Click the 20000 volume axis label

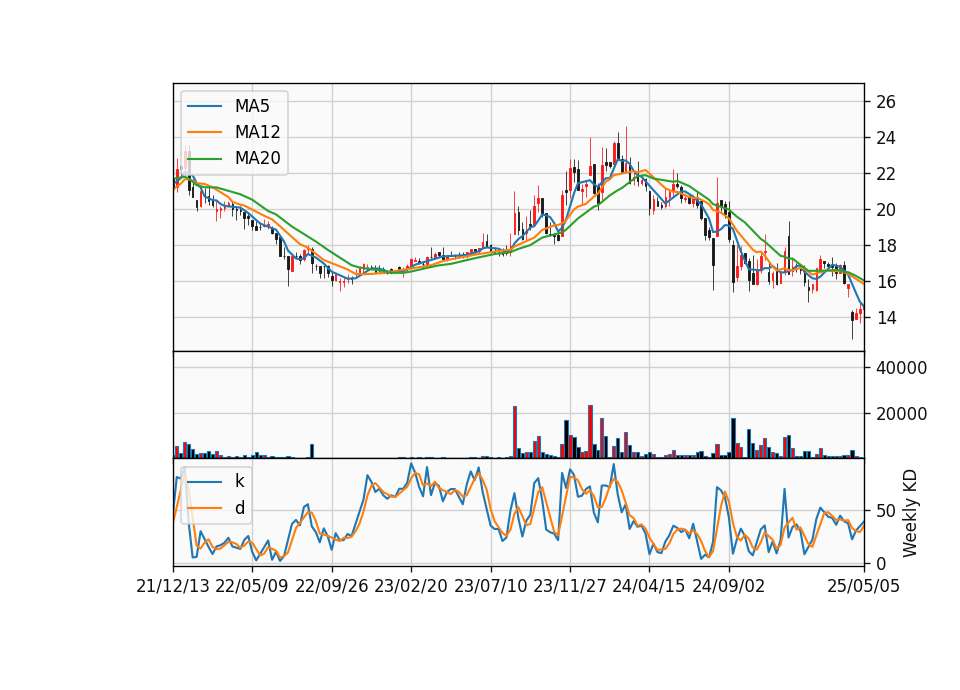coord(902,414)
